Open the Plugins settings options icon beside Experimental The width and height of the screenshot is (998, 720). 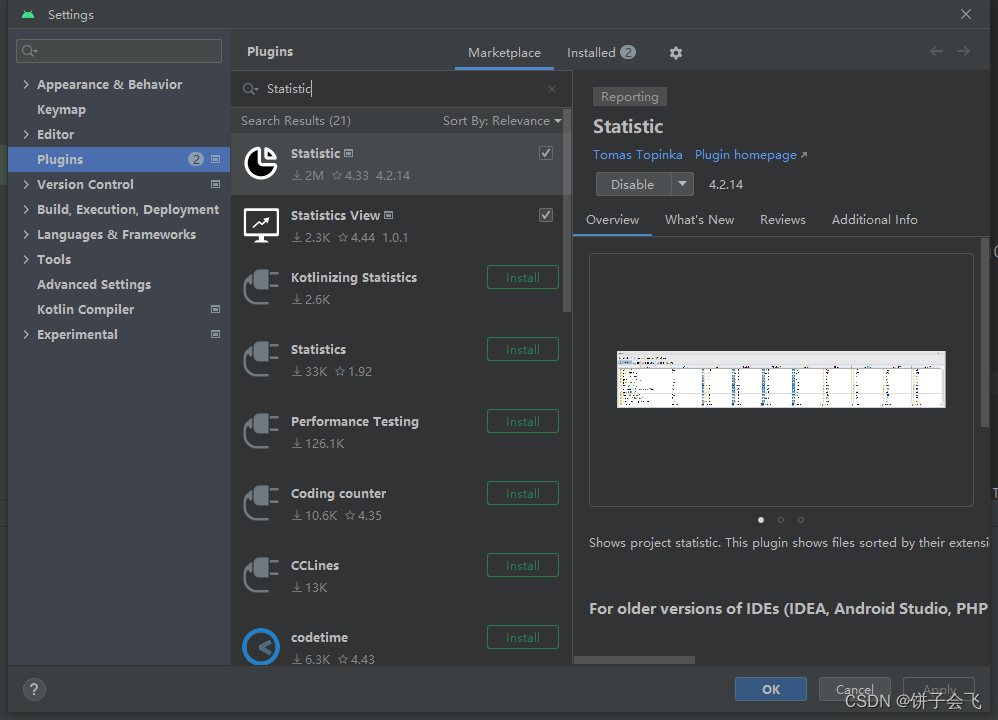[x=215, y=334]
